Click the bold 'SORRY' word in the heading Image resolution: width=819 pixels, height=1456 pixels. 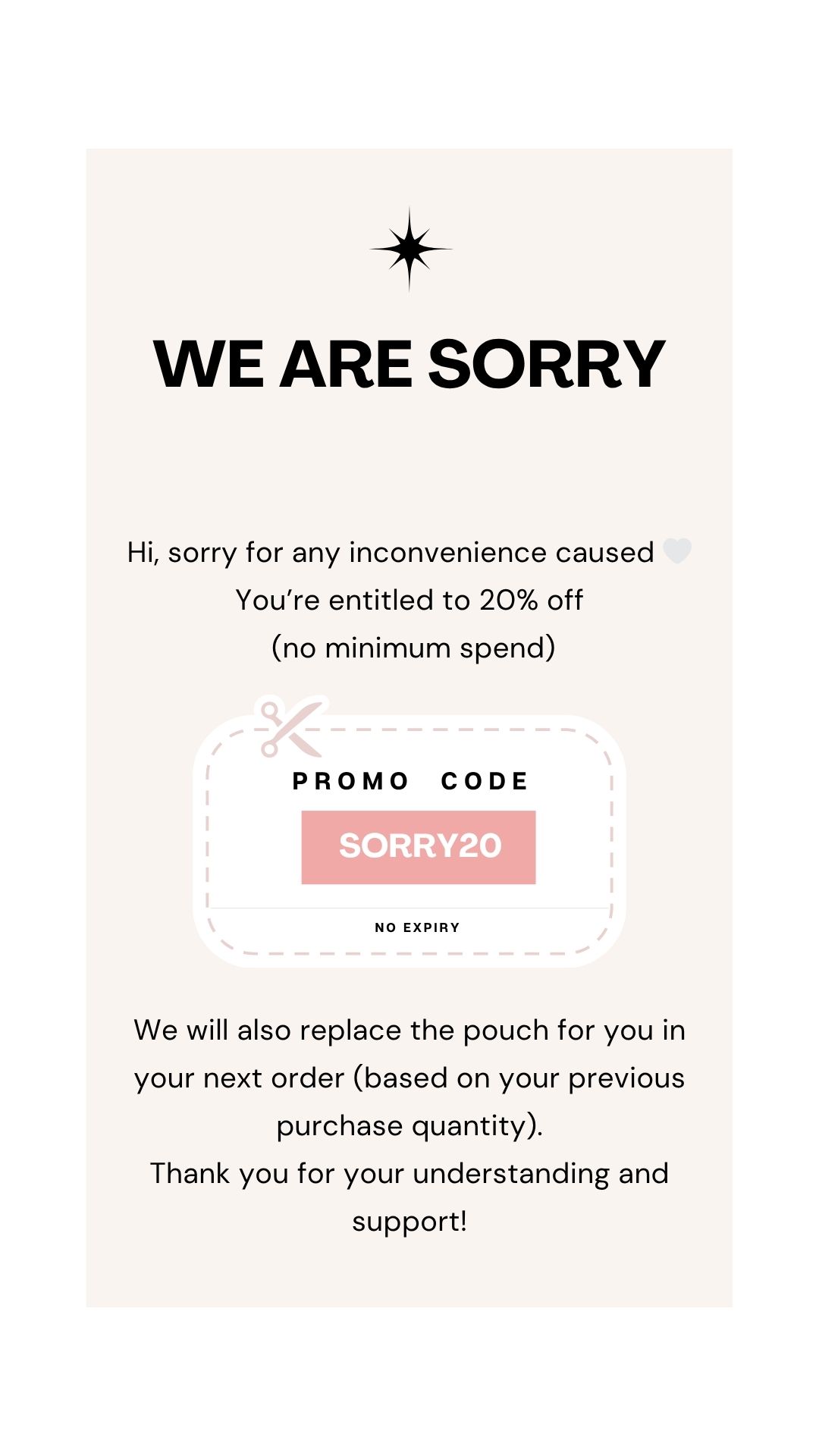(x=546, y=365)
